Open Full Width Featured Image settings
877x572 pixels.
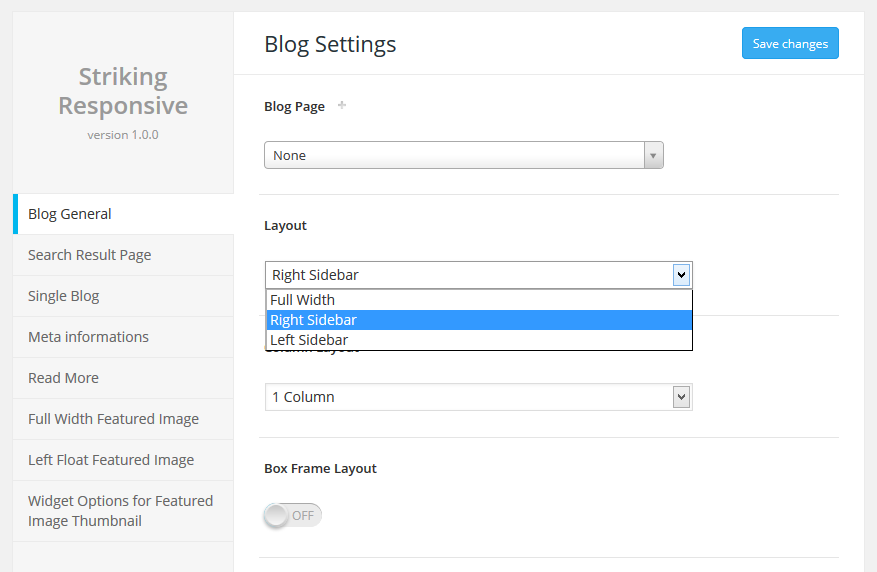tap(113, 419)
